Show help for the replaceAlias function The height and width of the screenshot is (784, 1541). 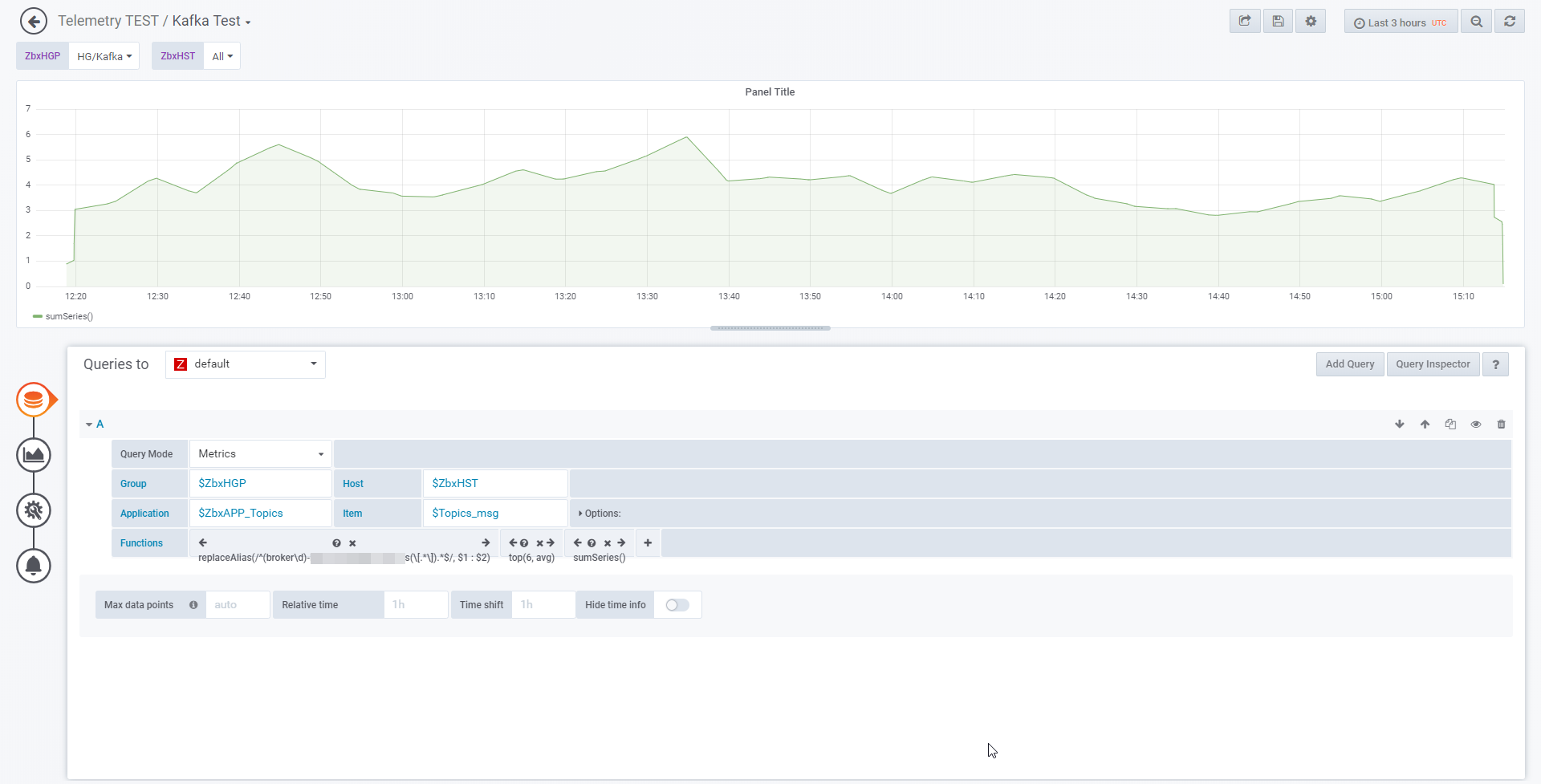click(x=337, y=543)
